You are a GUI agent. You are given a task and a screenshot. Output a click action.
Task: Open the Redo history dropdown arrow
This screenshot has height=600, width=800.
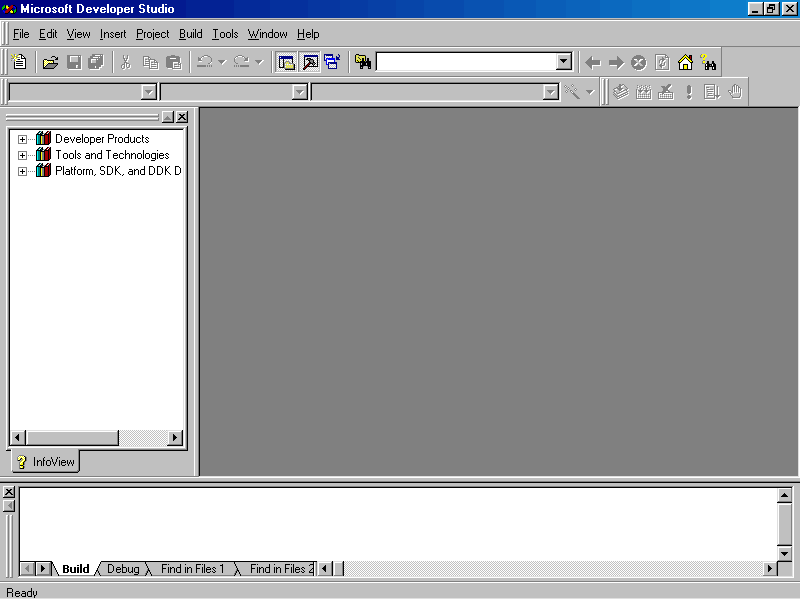[259, 63]
